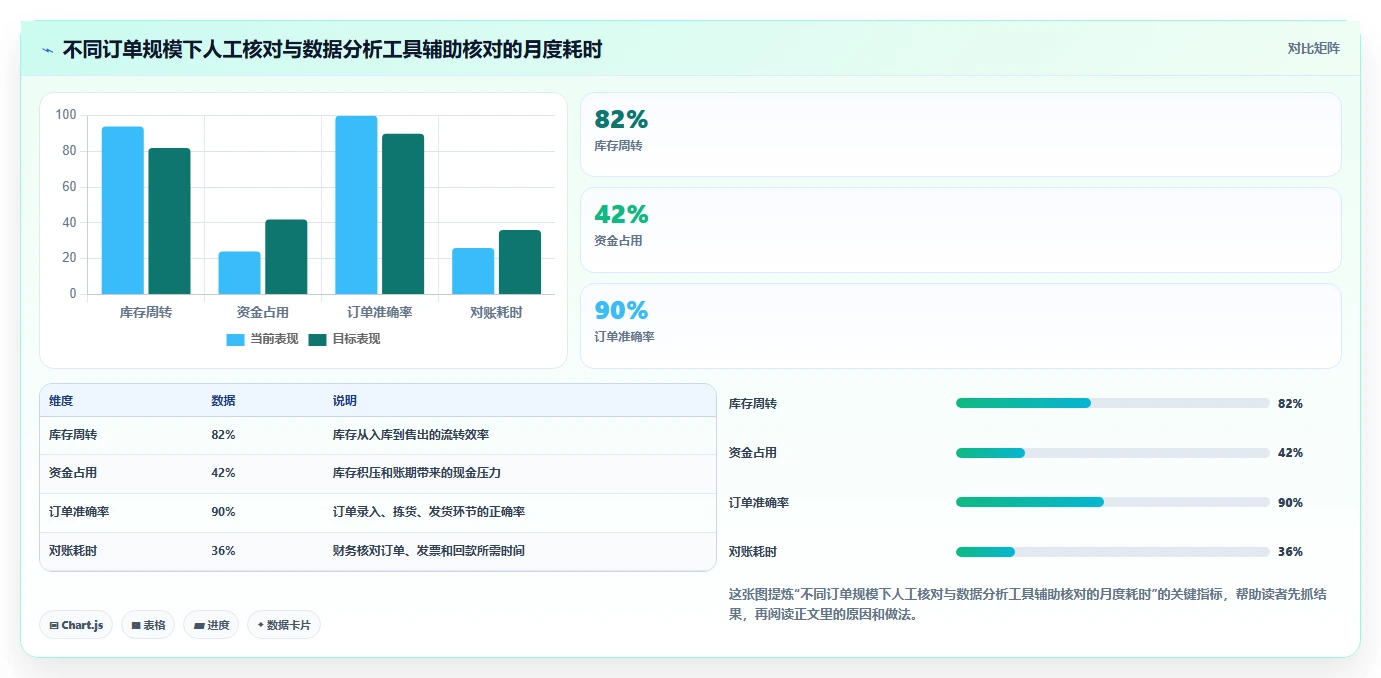
Task: Click the 对账耗时 cell in the table
Action: click(73, 551)
